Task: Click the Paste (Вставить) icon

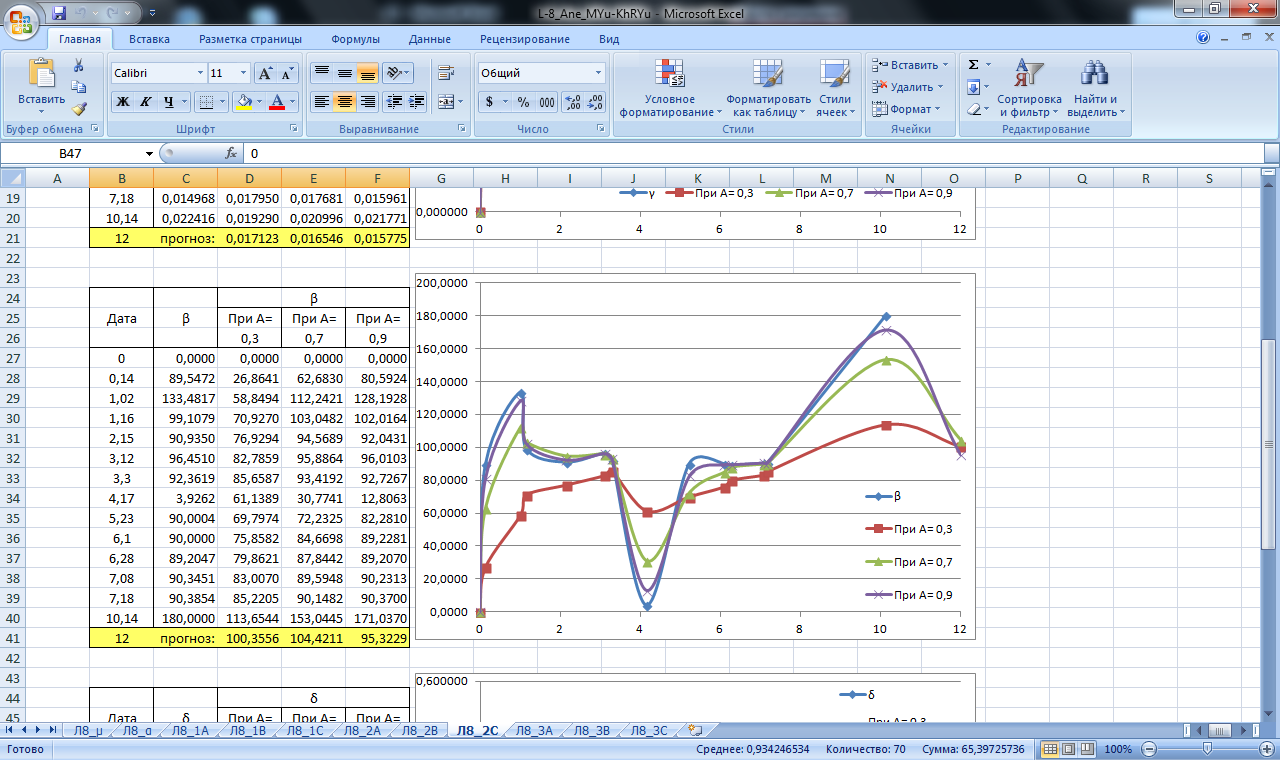Action: point(42,73)
